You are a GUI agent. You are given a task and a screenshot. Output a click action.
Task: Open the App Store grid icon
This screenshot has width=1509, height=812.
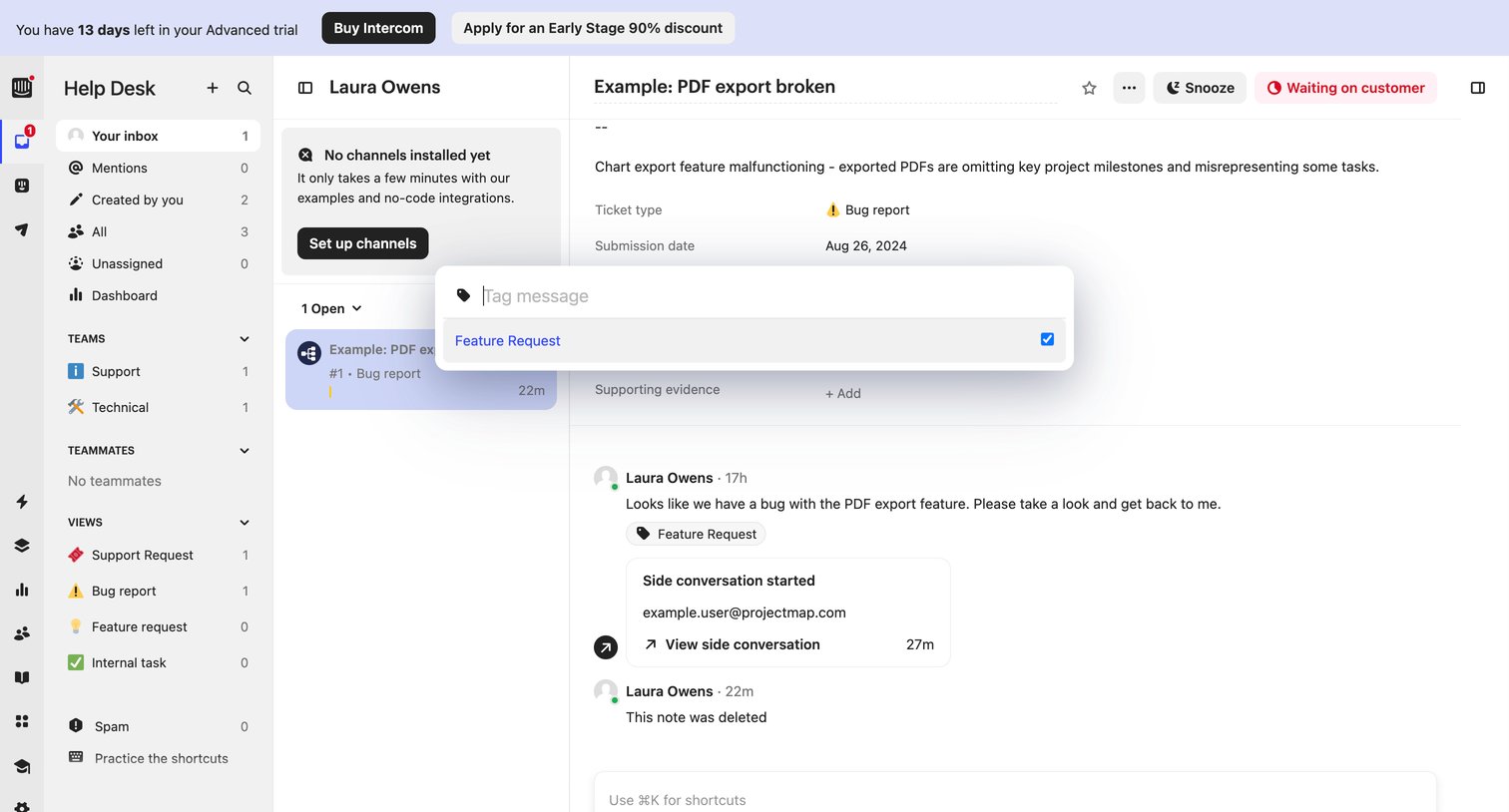22,721
